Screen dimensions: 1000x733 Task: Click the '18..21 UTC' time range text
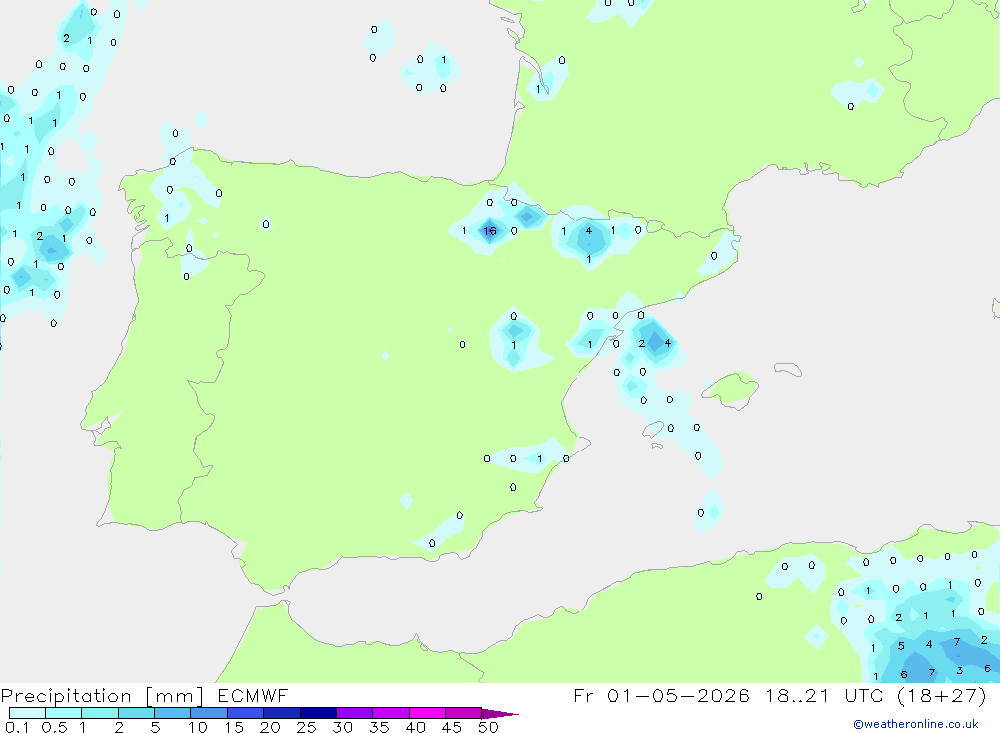coord(824,695)
